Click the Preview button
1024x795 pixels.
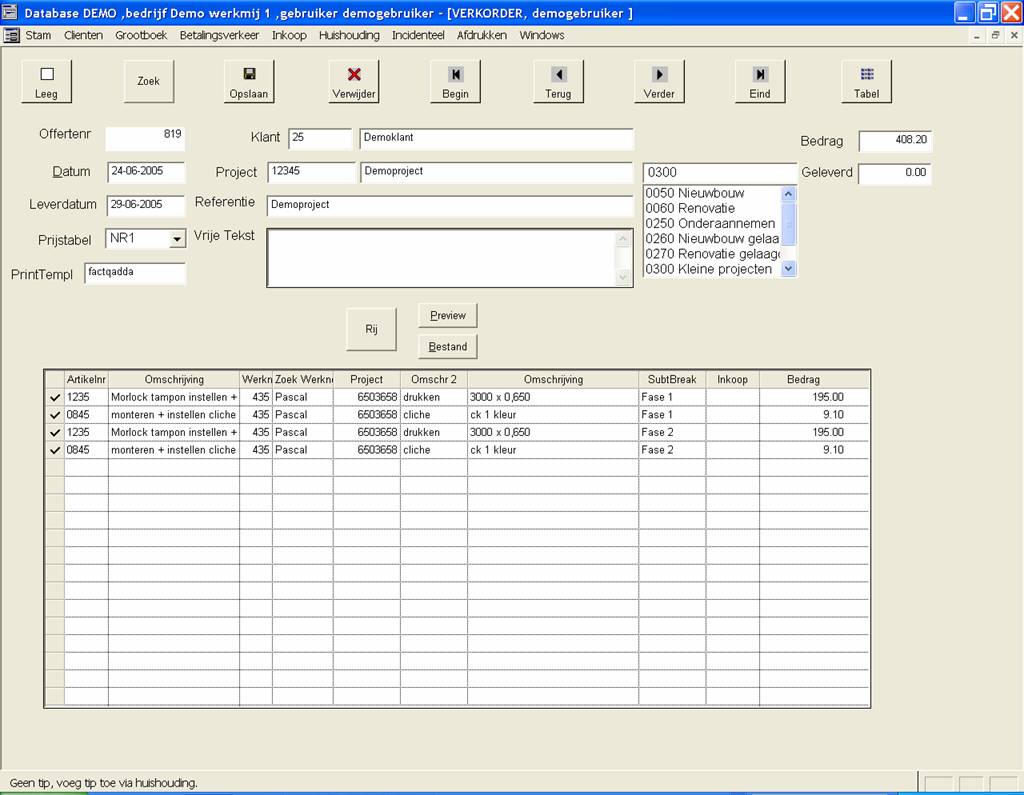pos(447,315)
